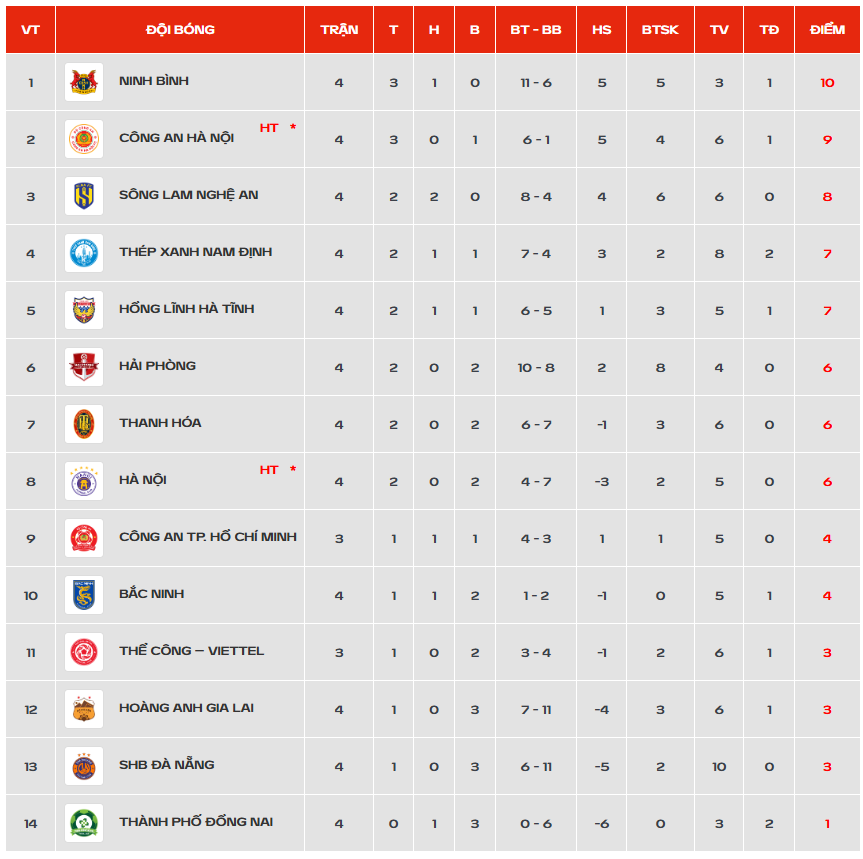Image resolution: width=863 pixels, height=859 pixels.
Task: Click Ninh Bình's points value 10
Action: (x=827, y=83)
